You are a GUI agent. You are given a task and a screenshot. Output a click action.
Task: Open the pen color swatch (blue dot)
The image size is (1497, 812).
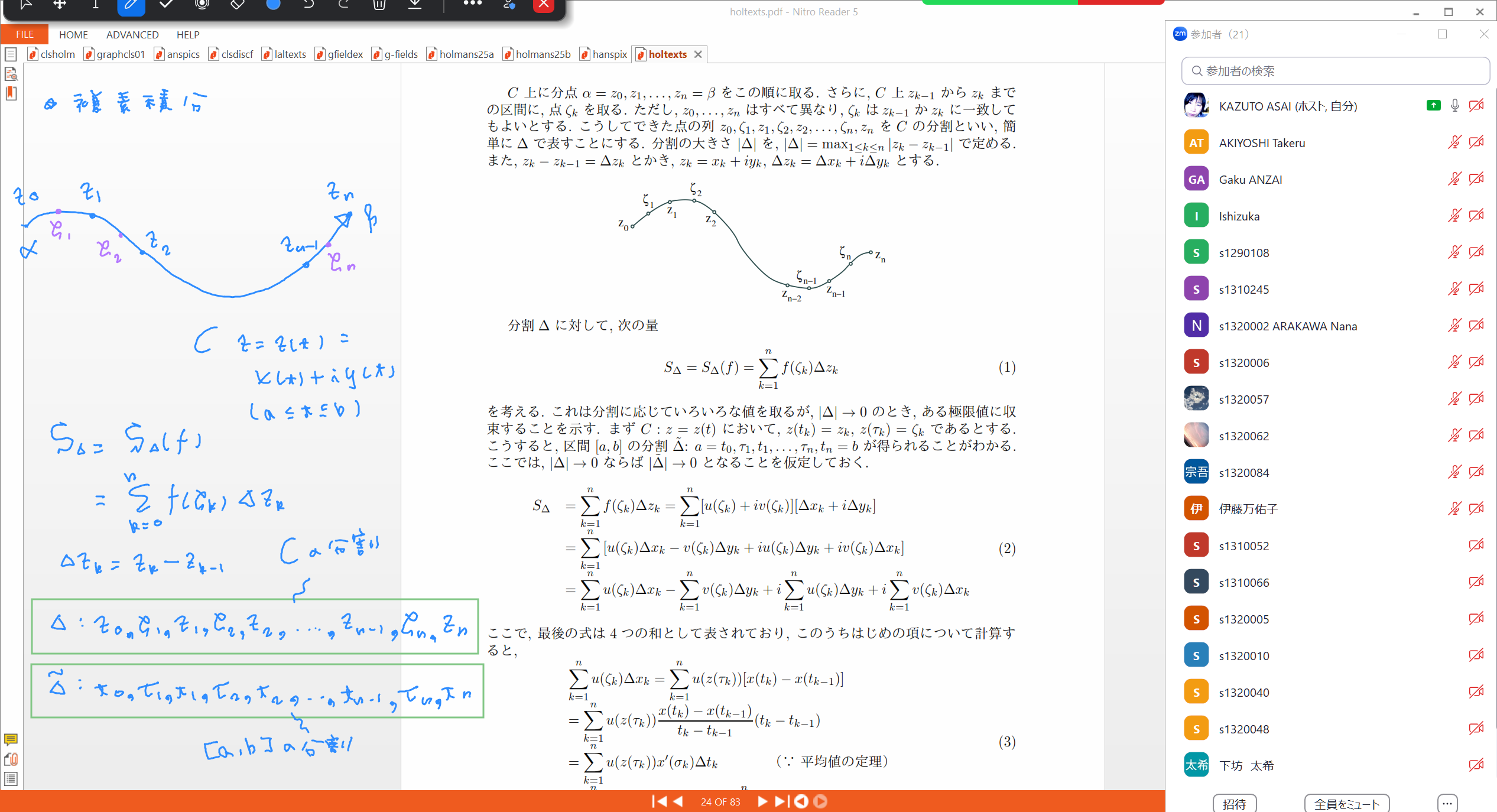272,6
